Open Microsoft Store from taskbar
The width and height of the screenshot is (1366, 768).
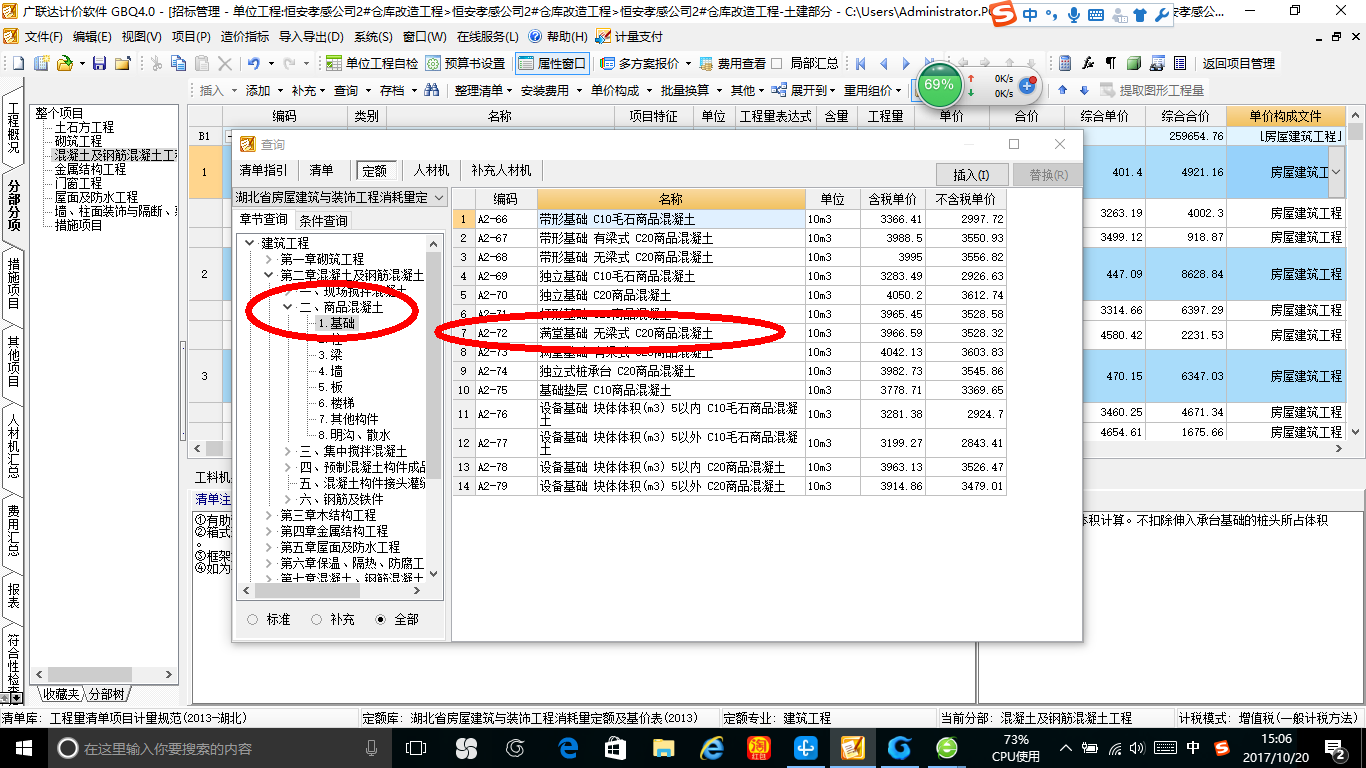616,748
